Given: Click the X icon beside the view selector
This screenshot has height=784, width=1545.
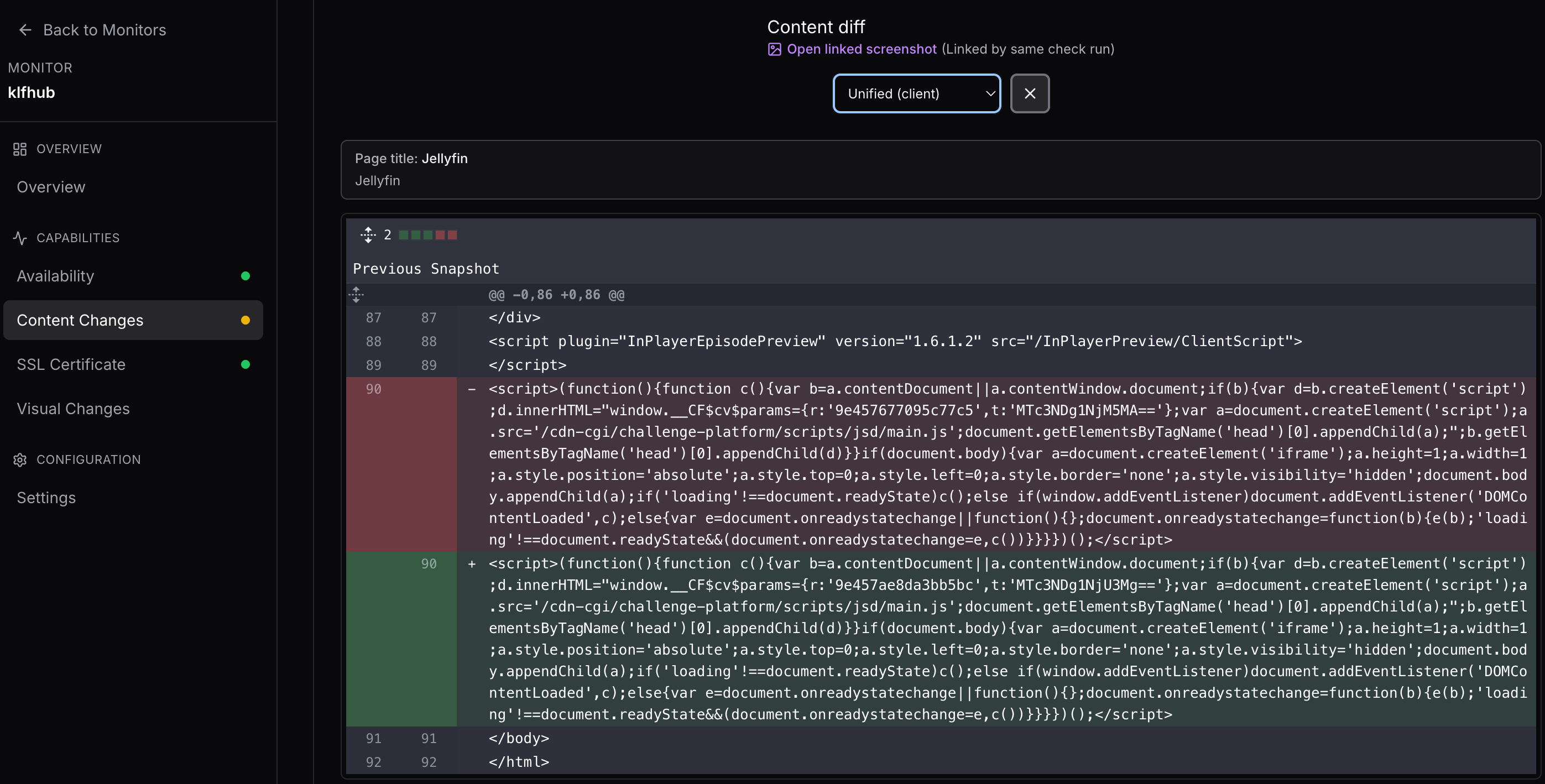Looking at the screenshot, I should pos(1029,93).
